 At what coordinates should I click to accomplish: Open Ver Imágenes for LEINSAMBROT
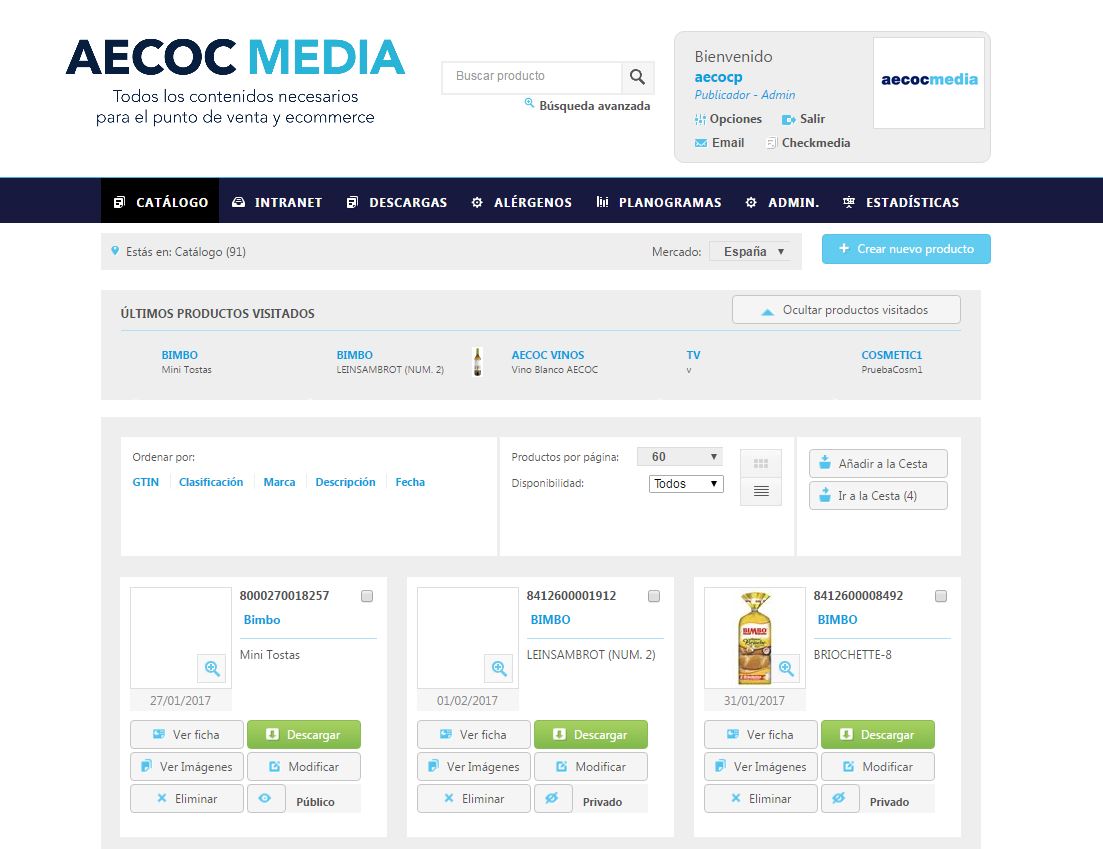(x=474, y=767)
